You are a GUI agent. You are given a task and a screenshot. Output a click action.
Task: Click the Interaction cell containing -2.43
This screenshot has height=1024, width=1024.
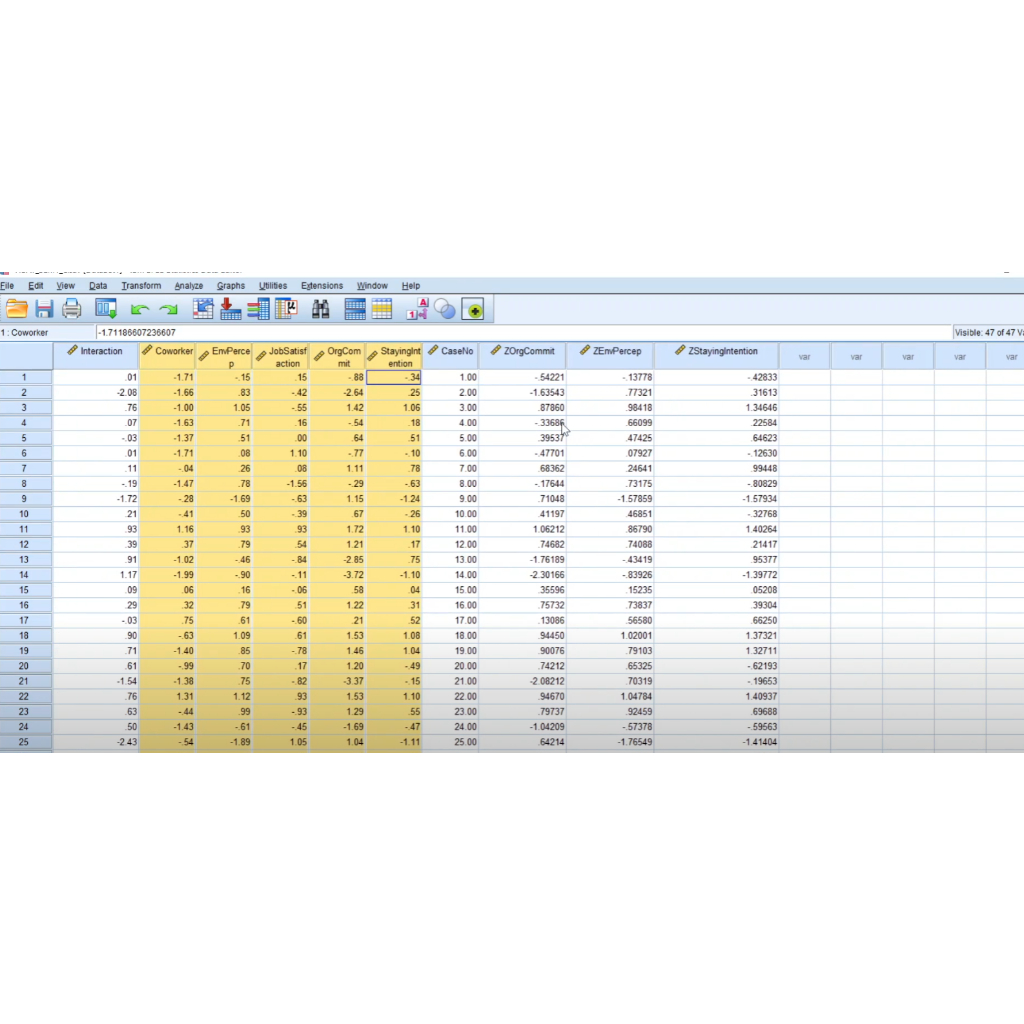pos(96,743)
